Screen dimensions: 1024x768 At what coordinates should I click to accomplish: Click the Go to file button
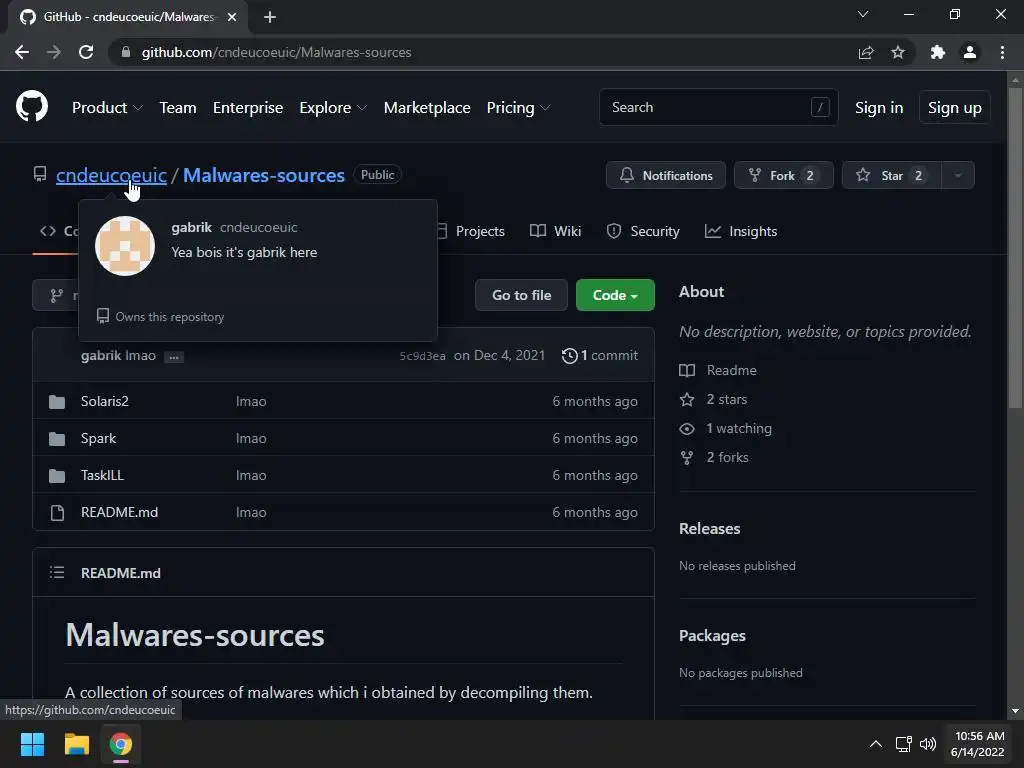[521, 295]
